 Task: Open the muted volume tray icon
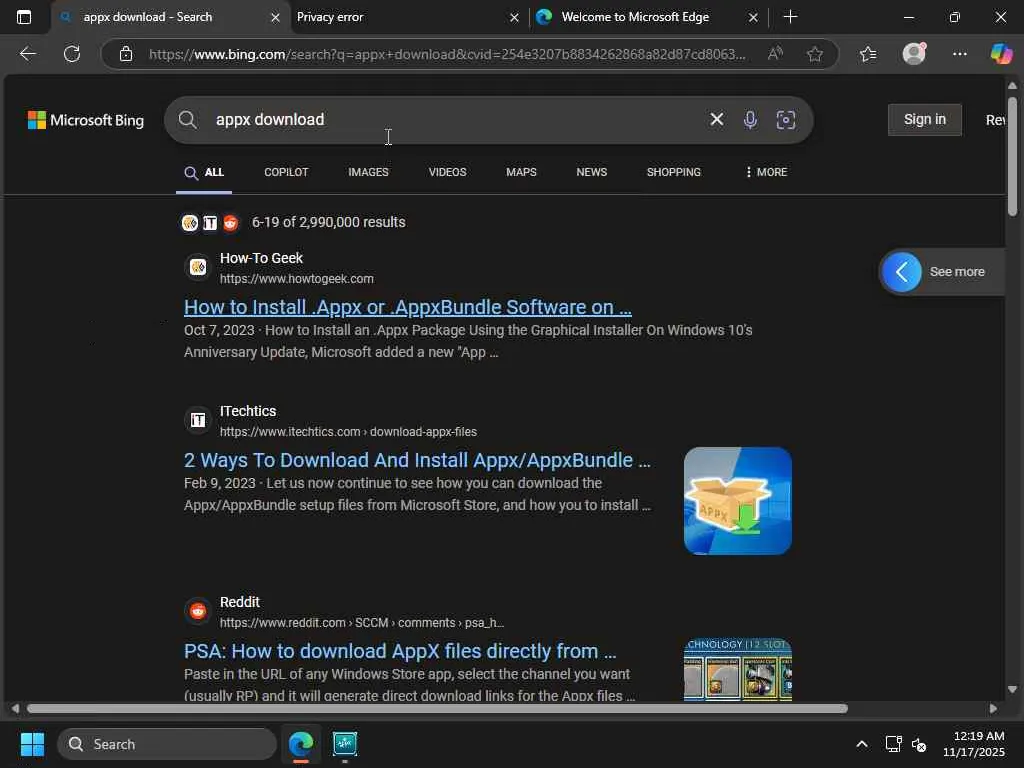[919, 744]
